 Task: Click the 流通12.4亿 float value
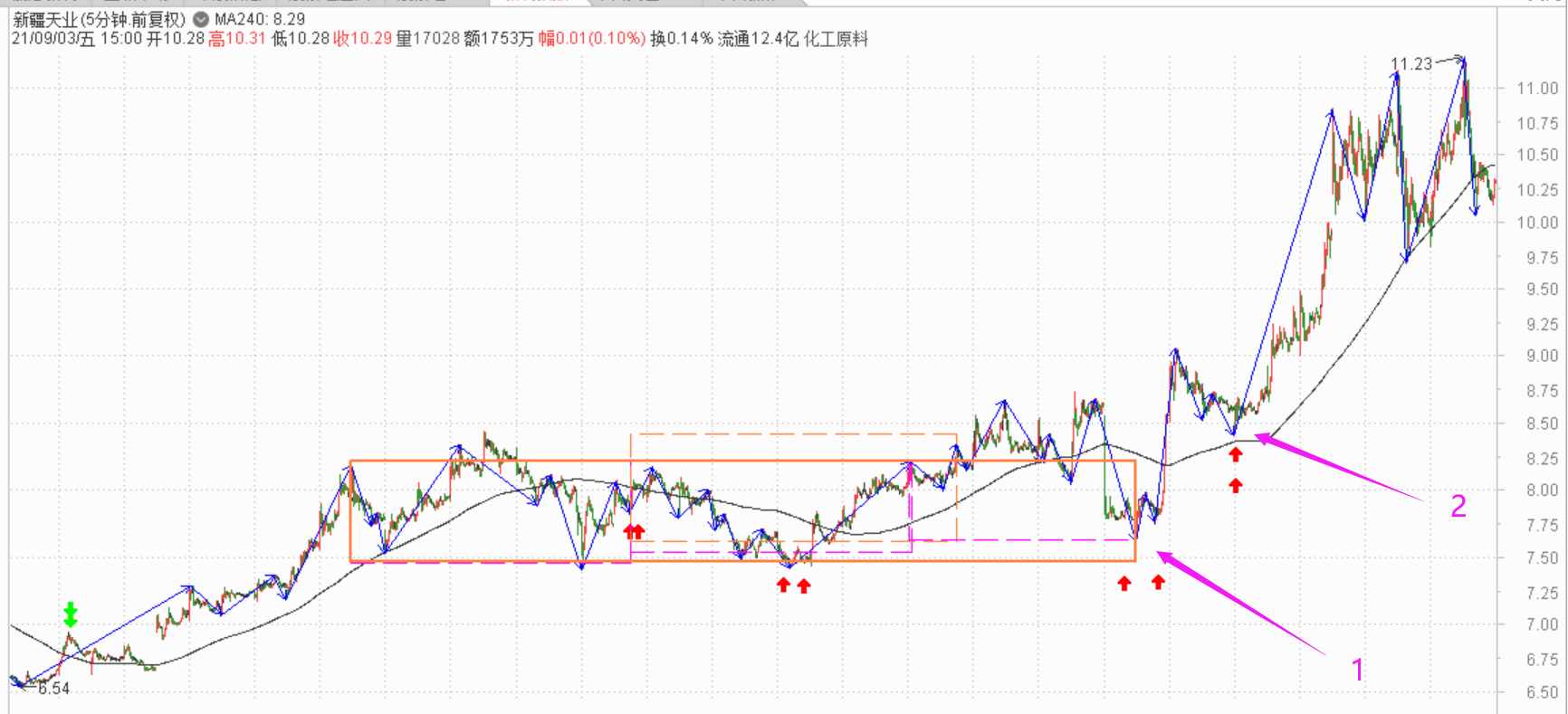(758, 39)
